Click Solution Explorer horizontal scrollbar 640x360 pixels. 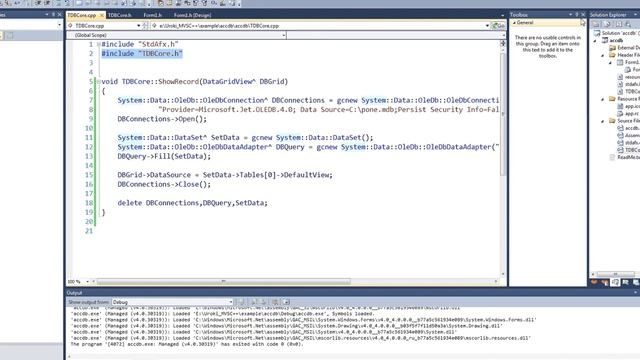616,274
